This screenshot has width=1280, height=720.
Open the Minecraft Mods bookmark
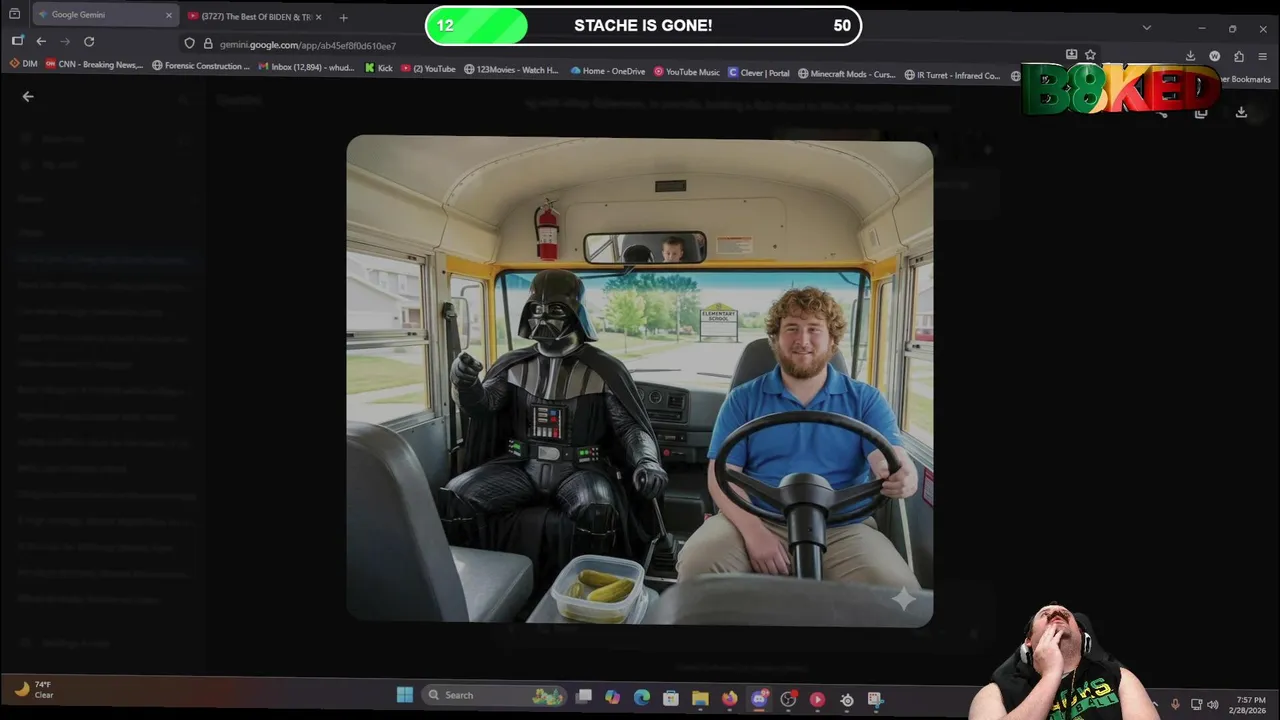pyautogui.click(x=847, y=74)
